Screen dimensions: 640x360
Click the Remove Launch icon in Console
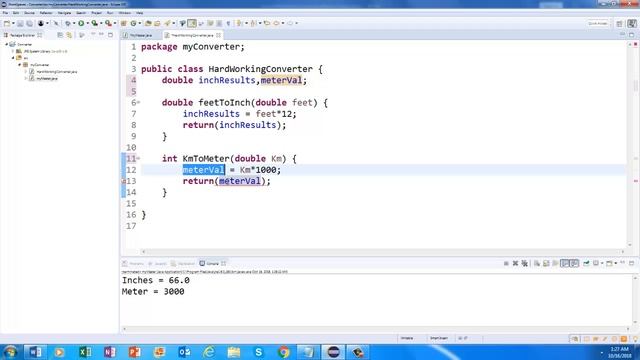click(x=516, y=263)
